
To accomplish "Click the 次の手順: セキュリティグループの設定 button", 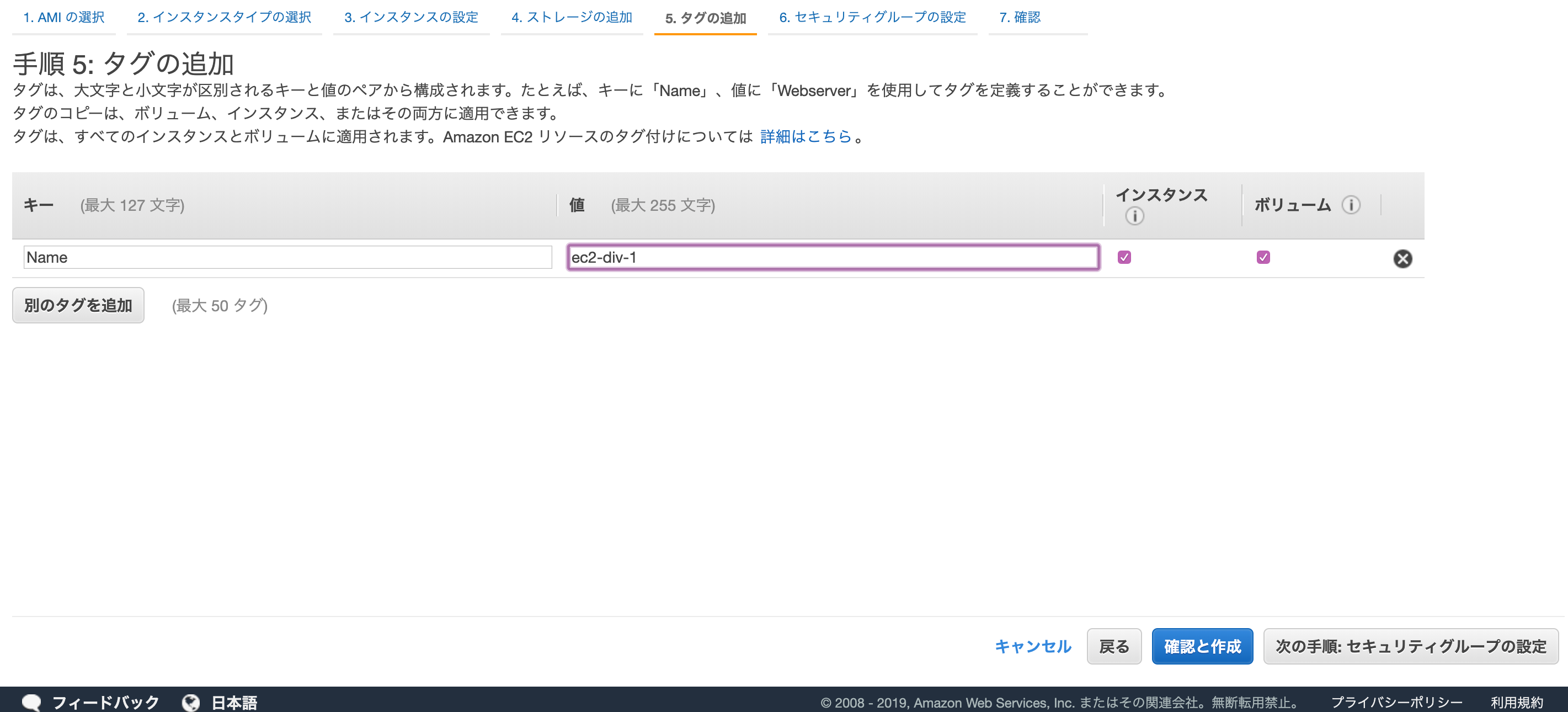I will click(x=1409, y=646).
